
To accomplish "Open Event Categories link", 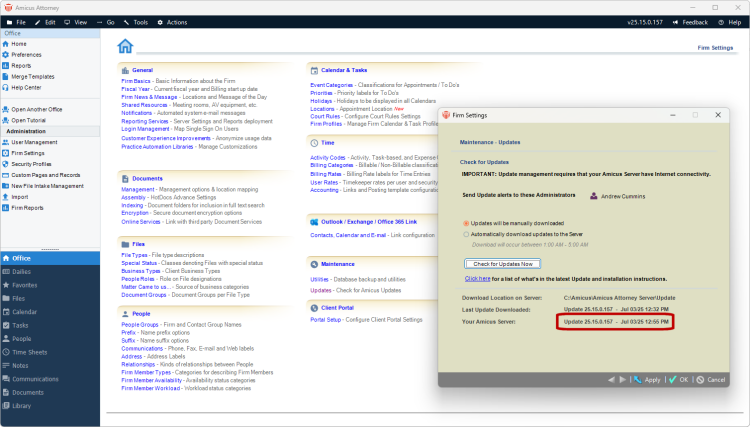I will coord(331,85).
